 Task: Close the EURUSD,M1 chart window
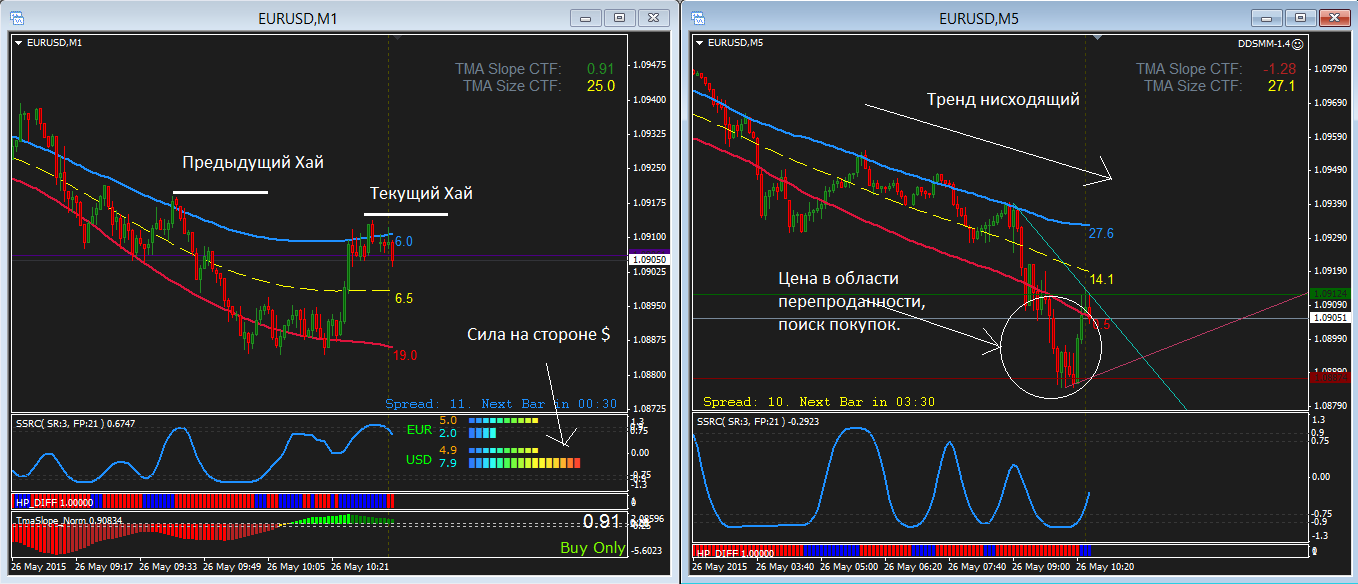pyautogui.click(x=653, y=17)
